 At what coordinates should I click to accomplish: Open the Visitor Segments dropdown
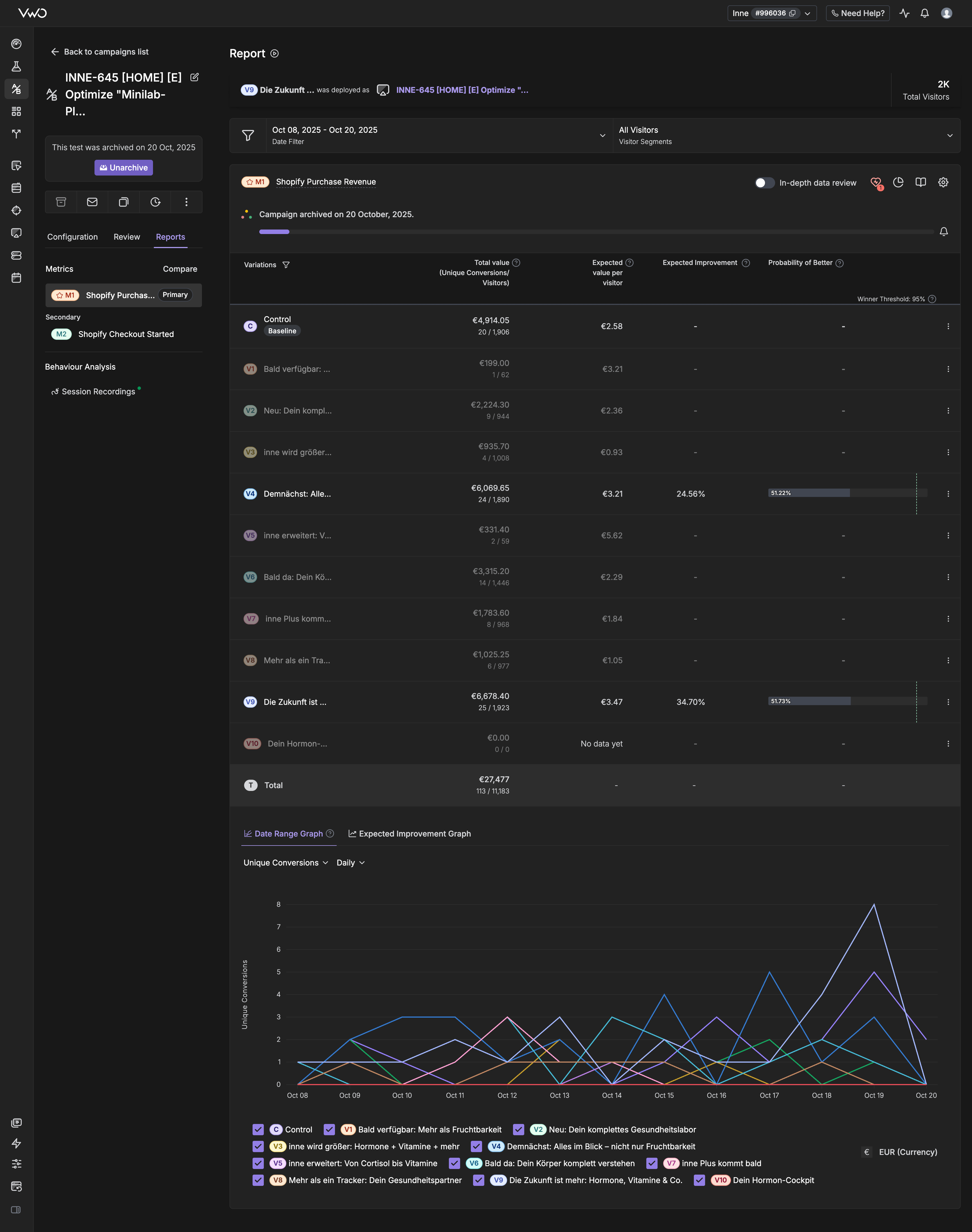click(785, 135)
